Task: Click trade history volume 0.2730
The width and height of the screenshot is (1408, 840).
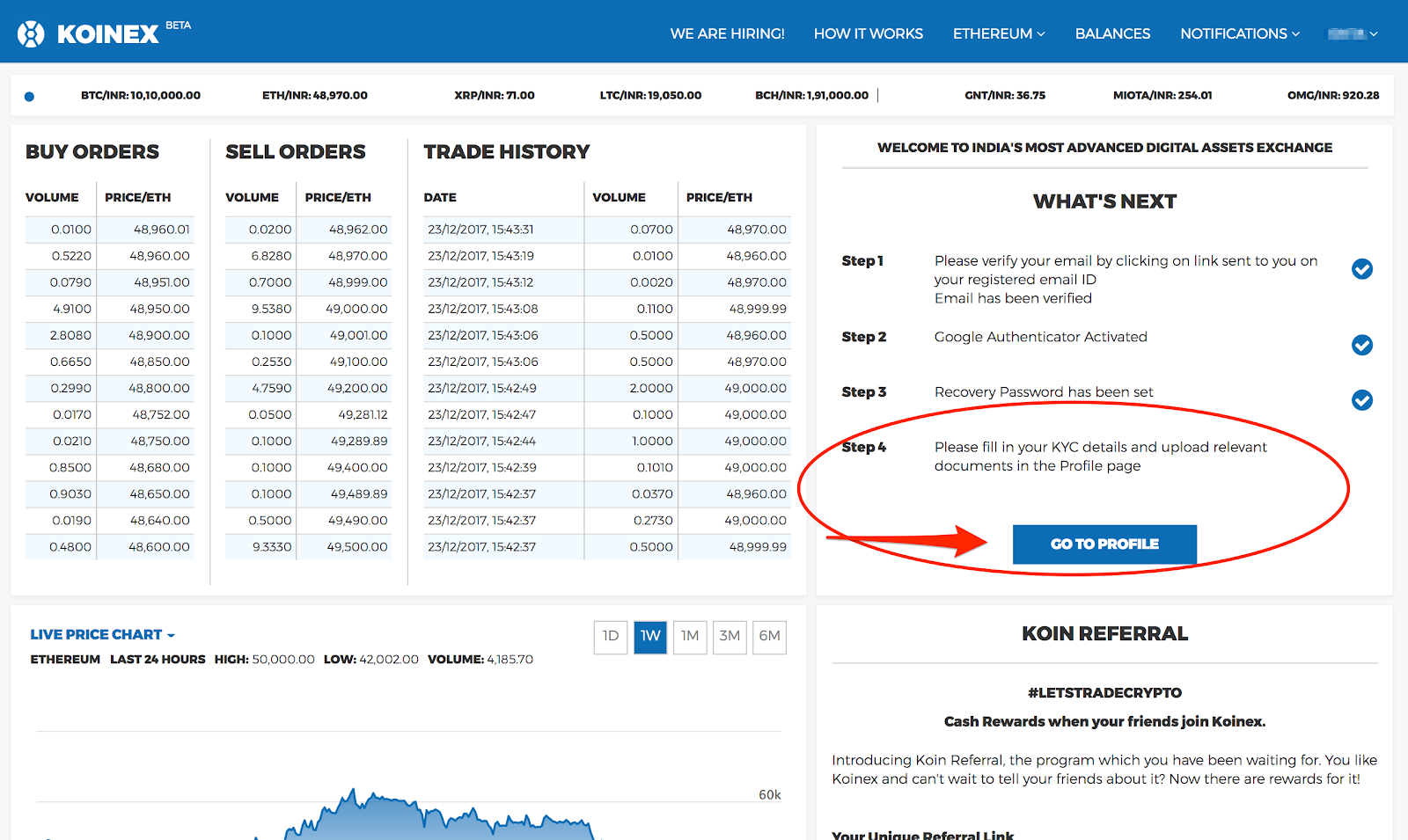Action: pyautogui.click(x=653, y=520)
